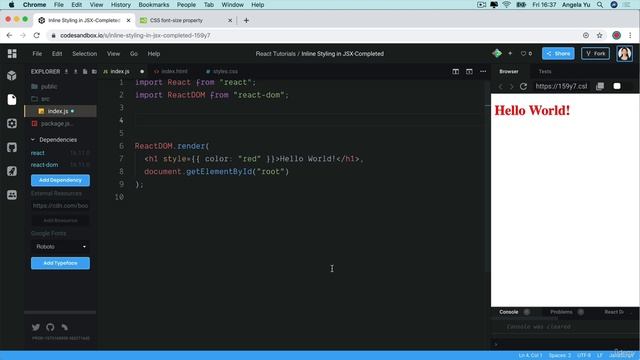Open the Roboto Google Fonts dropdown
640x360 pixels.
point(60,247)
